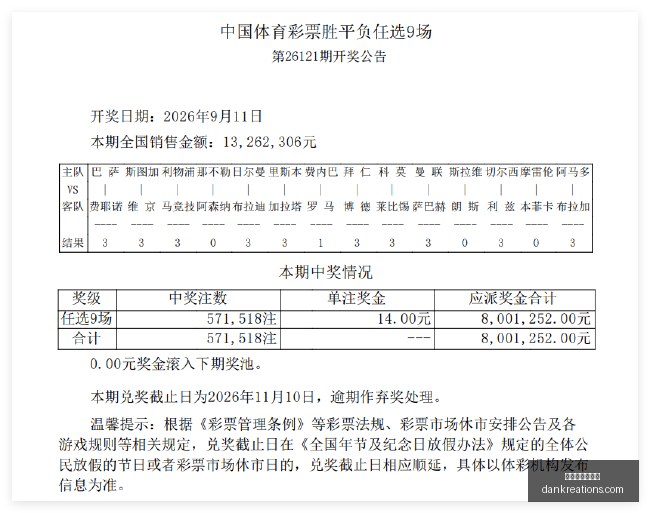Click the title 中国体育彩票胜平负任选9场
The height and width of the screenshot is (513, 650).
(326, 32)
